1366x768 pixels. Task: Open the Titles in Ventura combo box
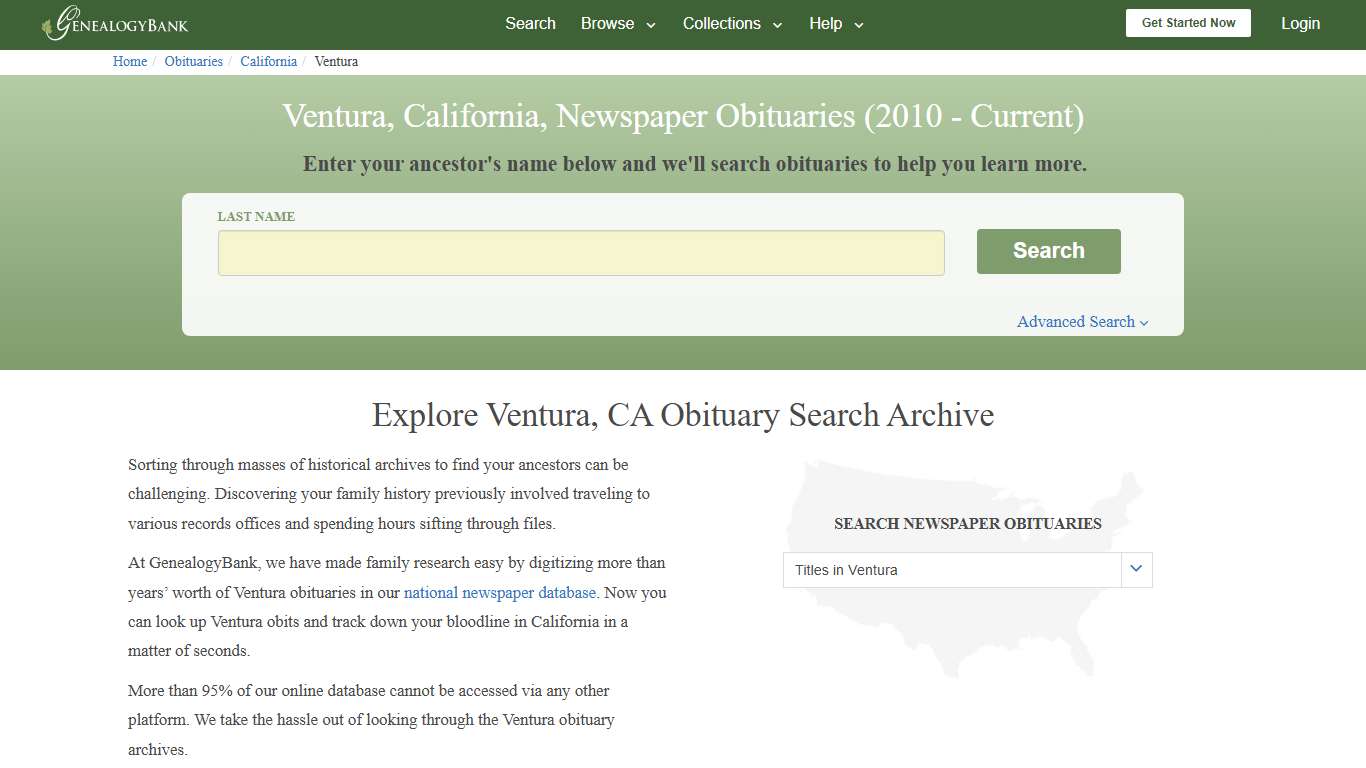[x=950, y=569]
